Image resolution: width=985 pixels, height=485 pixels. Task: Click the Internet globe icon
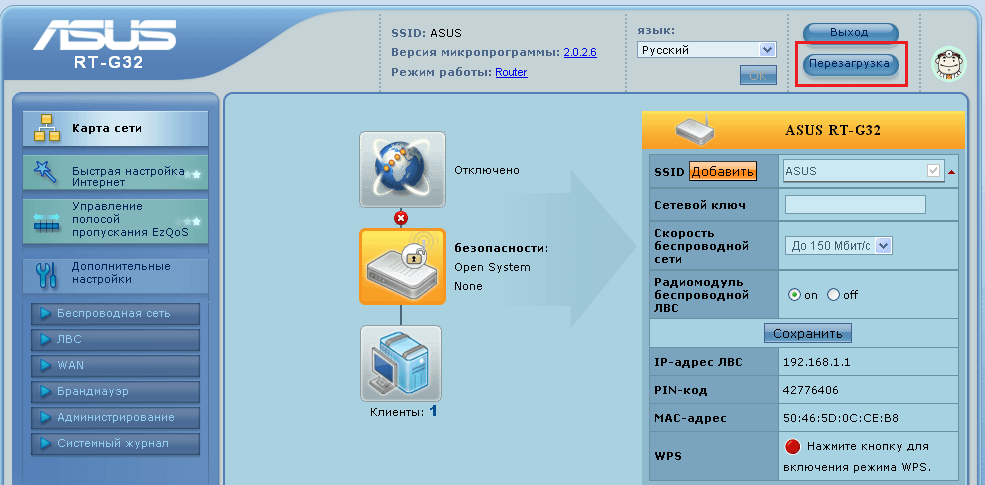(402, 170)
